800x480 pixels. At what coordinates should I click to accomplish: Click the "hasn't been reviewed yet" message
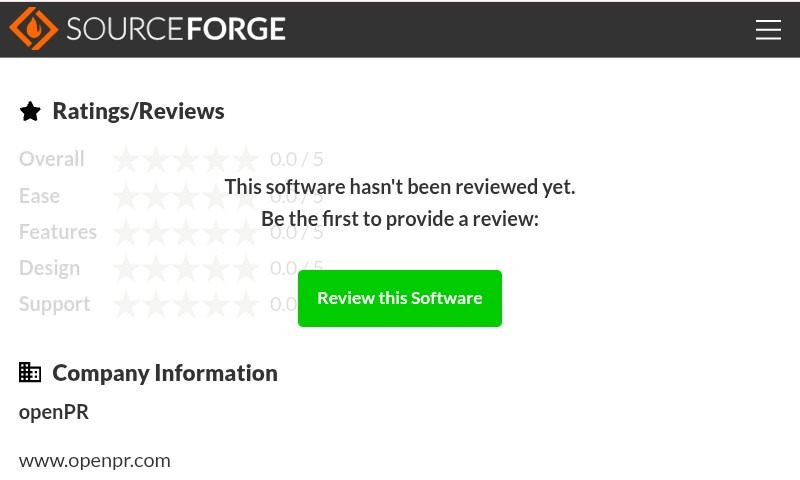click(x=400, y=187)
